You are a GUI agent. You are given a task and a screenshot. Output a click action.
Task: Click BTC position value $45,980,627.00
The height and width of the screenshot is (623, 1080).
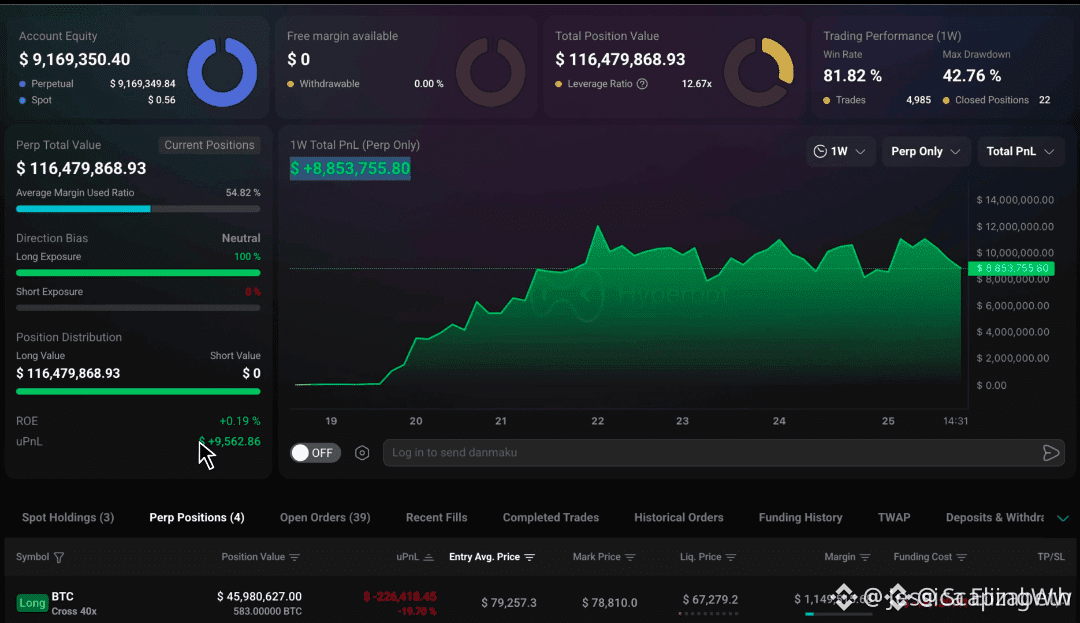[259, 597]
